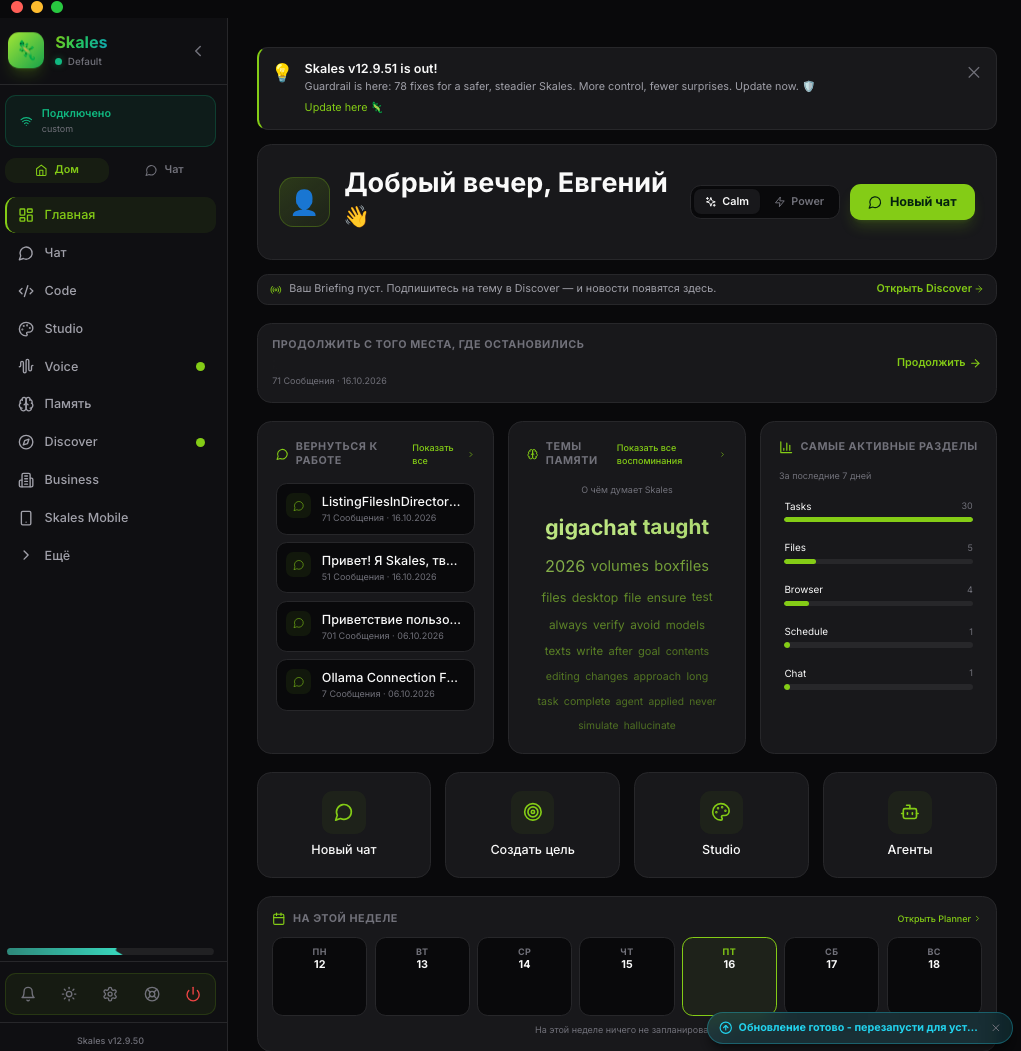Image resolution: width=1021 pixels, height=1051 pixels.
Task: Open Skales Mobile in the sidebar
Action: click(111, 517)
